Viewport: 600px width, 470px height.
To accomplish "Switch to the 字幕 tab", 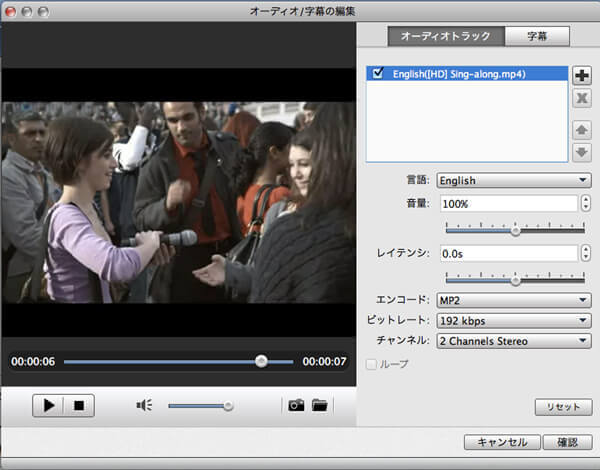I will [537, 36].
